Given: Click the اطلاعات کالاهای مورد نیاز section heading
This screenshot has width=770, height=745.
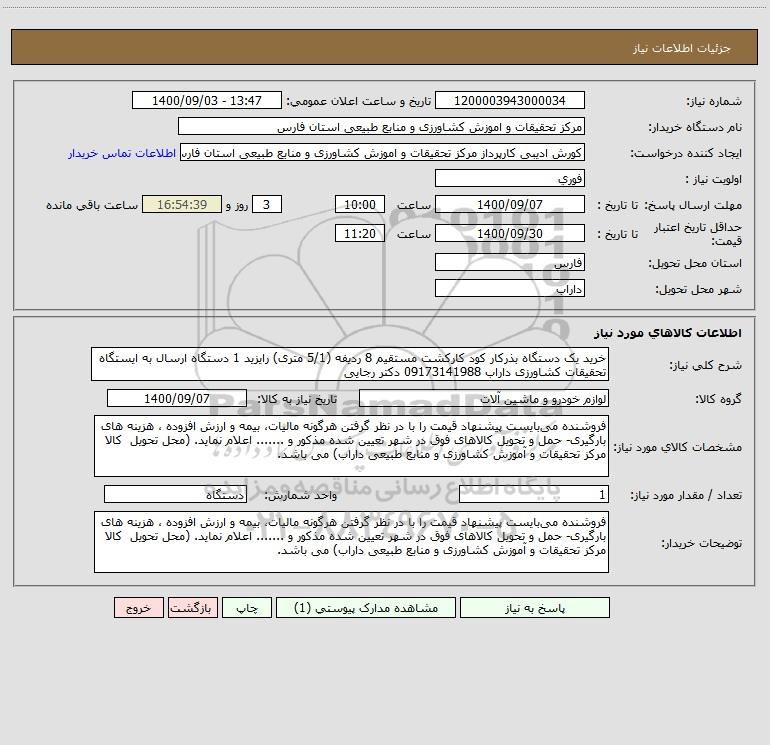Looking at the screenshot, I should 668,332.
